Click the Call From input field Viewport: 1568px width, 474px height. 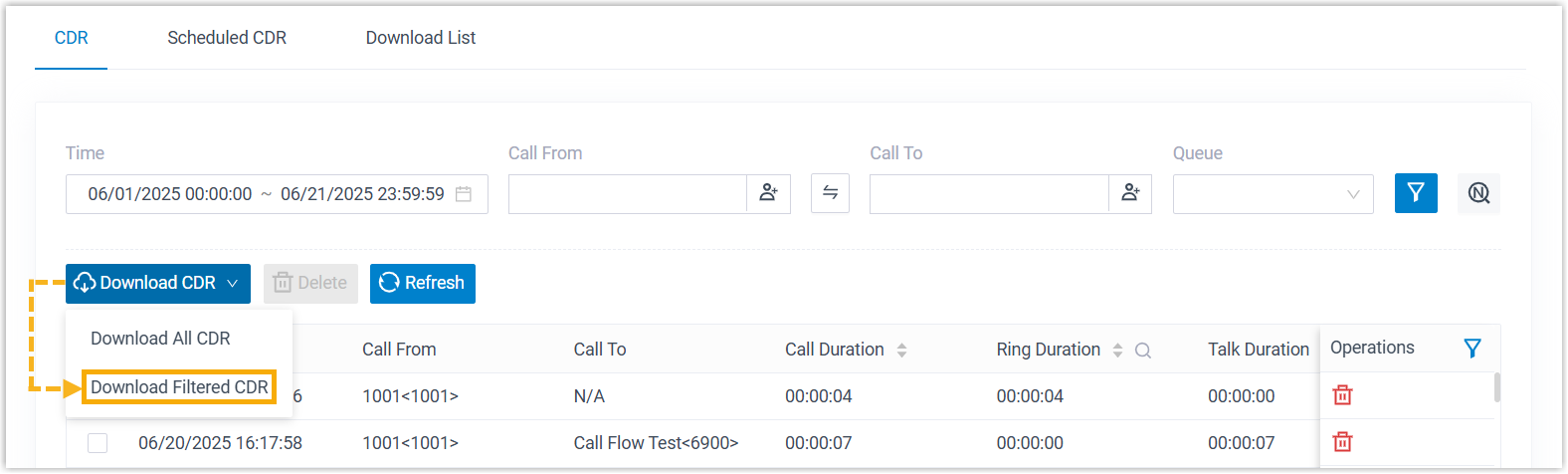pyautogui.click(x=627, y=194)
